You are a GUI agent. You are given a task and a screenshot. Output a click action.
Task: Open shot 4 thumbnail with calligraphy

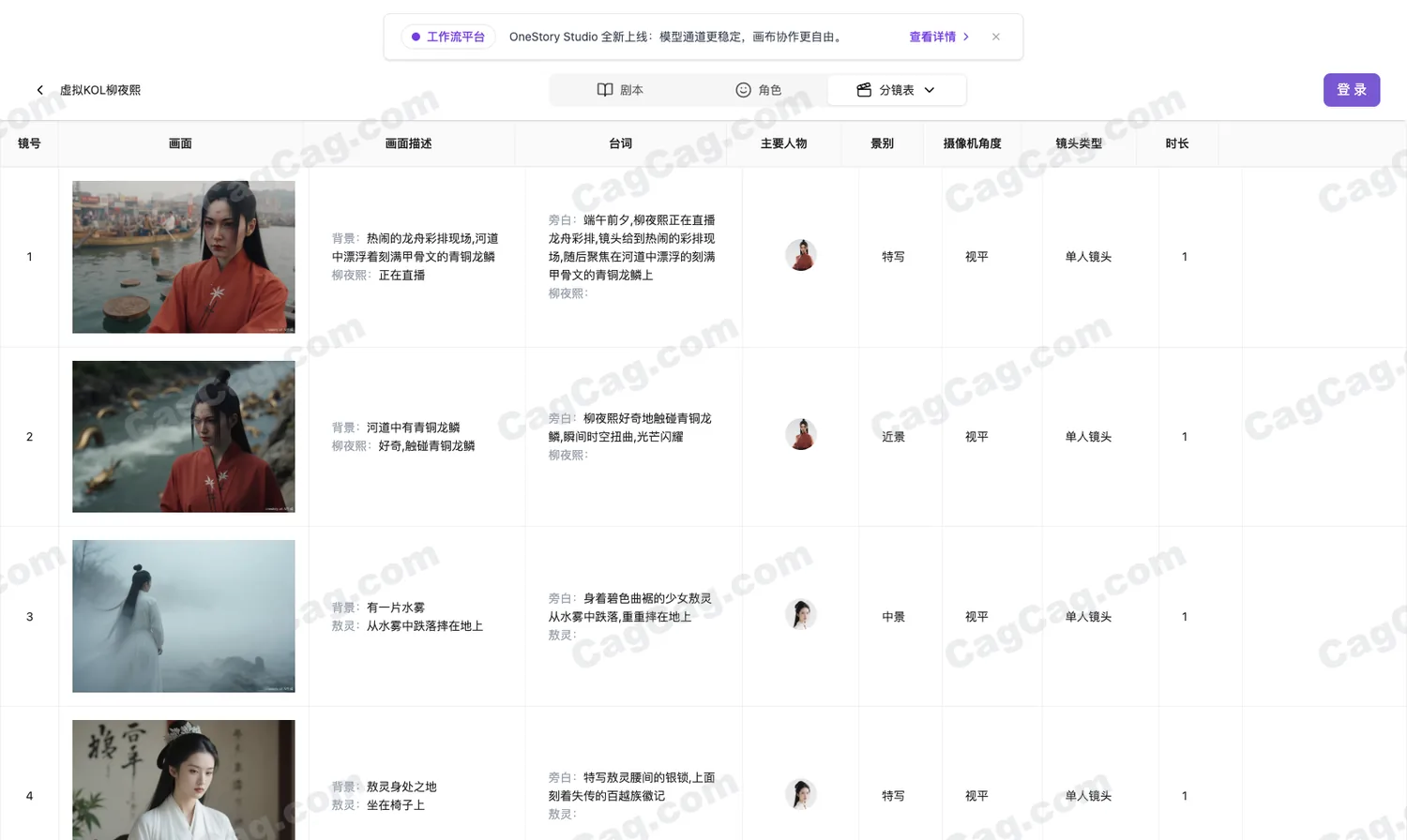tap(184, 780)
